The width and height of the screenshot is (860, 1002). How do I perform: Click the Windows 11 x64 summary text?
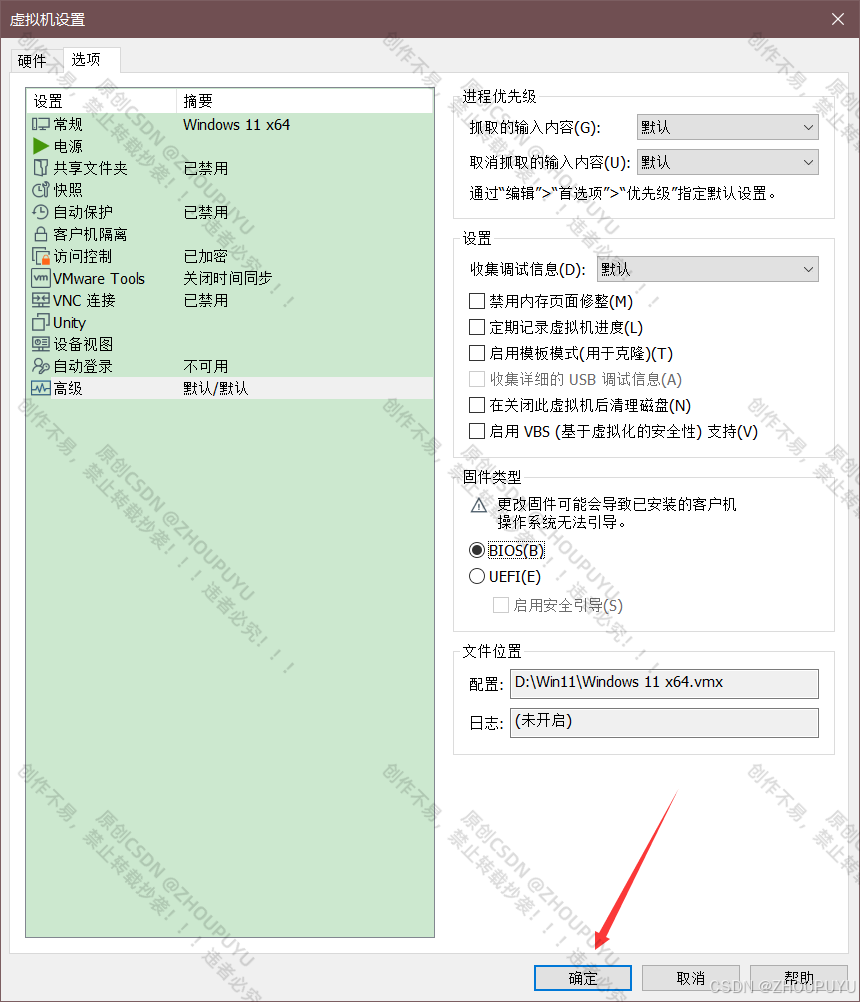click(236, 125)
